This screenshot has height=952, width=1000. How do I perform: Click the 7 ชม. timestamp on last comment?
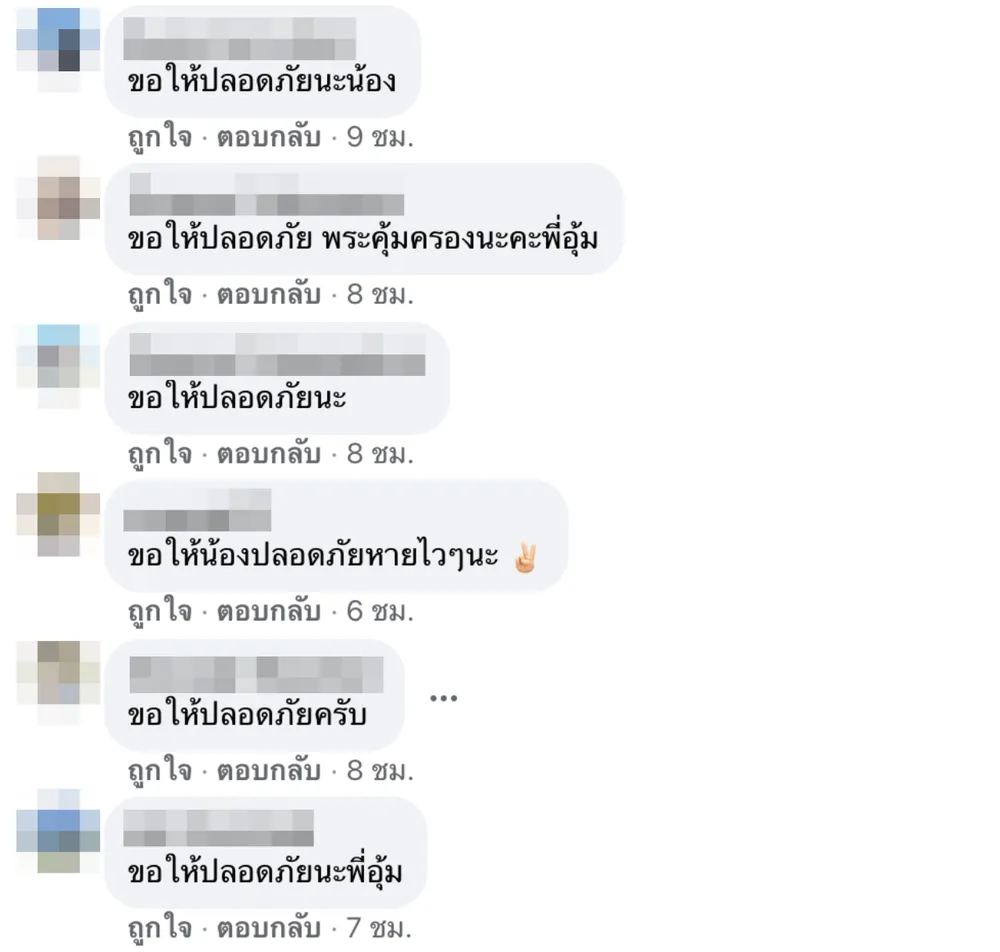point(379,928)
